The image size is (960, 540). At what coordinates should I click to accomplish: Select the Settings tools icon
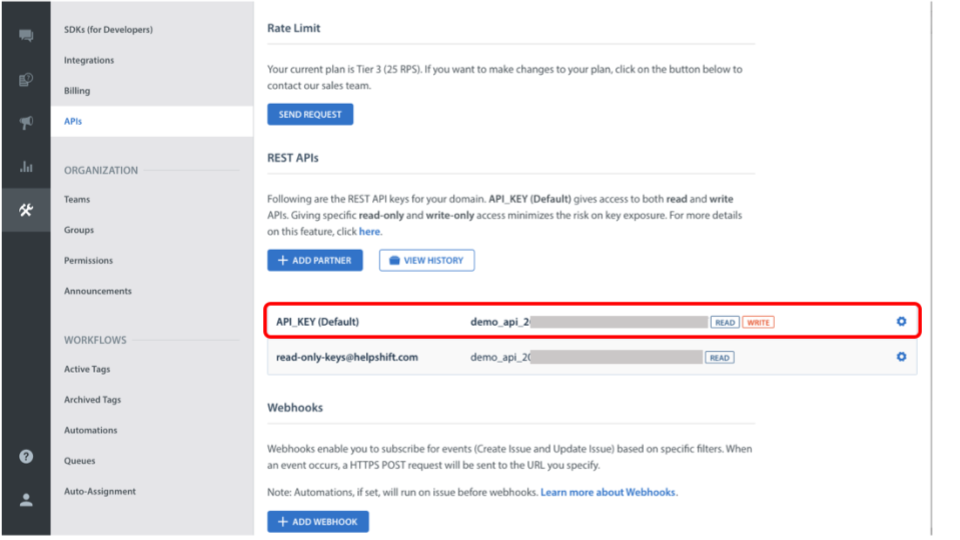tap(26, 210)
